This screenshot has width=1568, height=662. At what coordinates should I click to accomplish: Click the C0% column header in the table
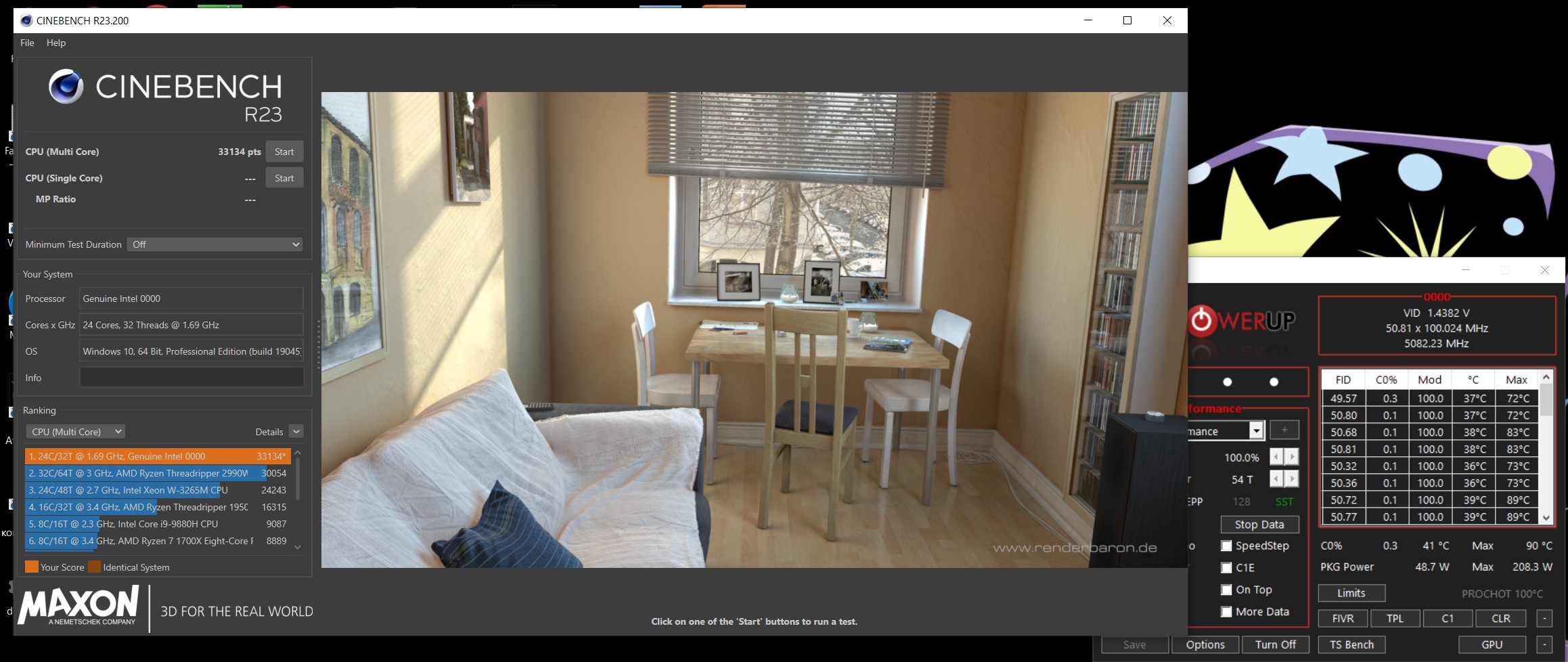[1386, 380]
